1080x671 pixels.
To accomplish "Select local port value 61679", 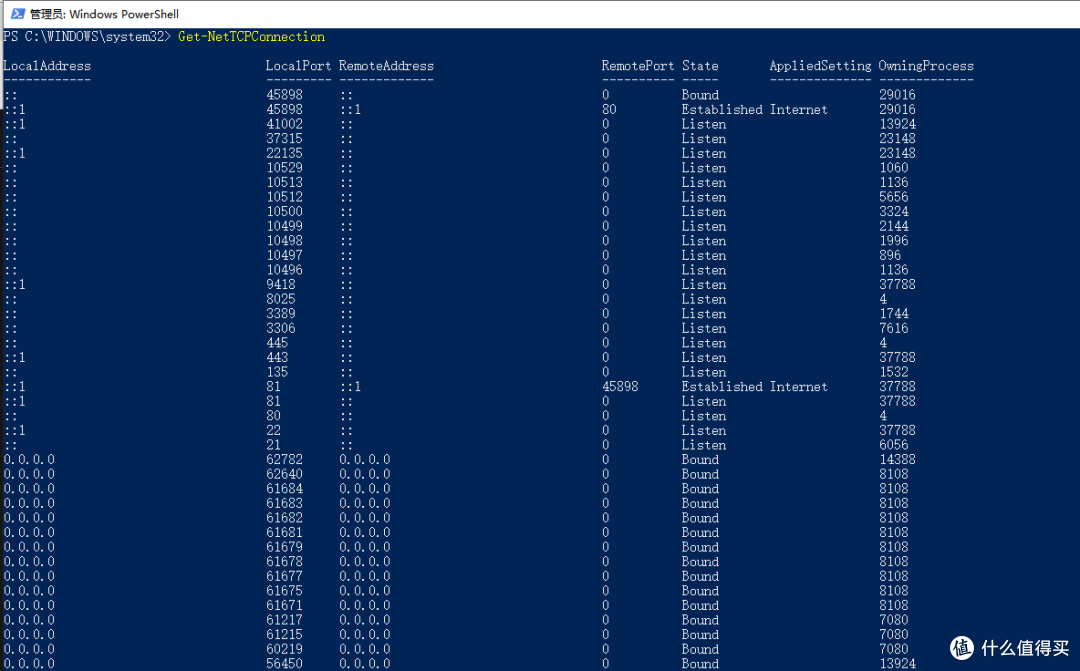I will point(284,547).
